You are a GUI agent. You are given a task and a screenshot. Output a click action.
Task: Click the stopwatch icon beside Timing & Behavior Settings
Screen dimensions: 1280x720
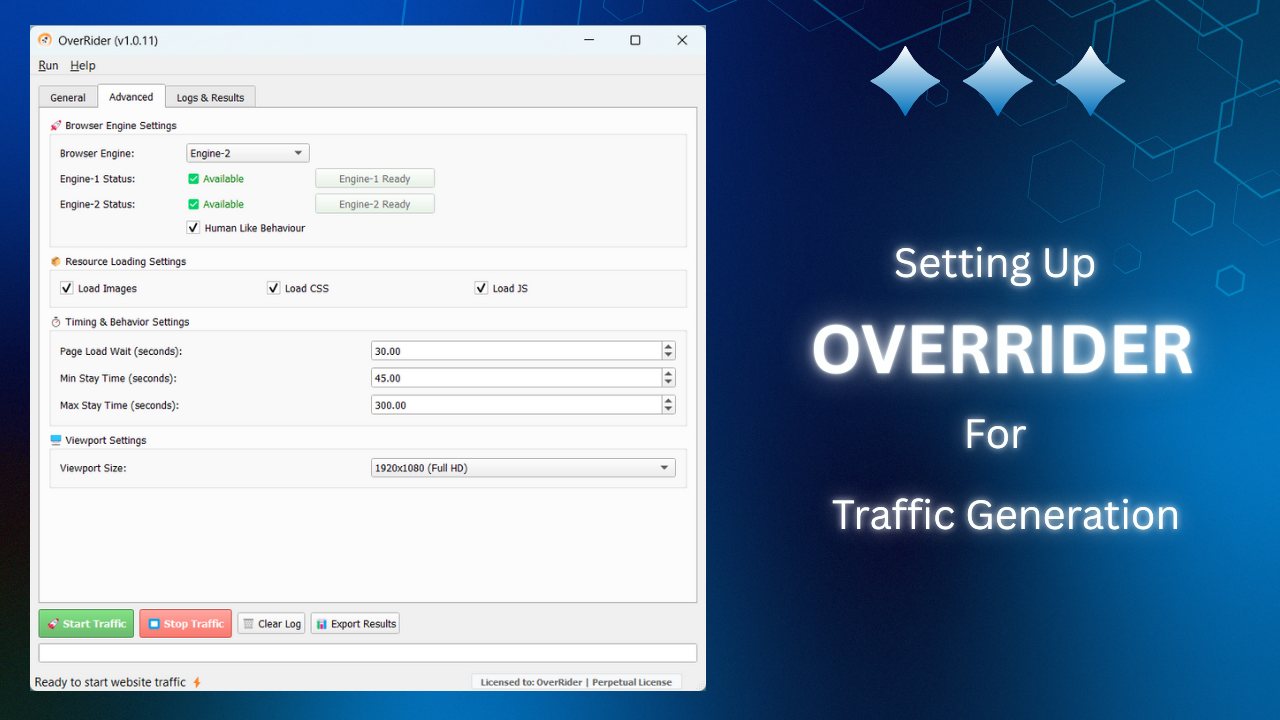click(x=56, y=322)
